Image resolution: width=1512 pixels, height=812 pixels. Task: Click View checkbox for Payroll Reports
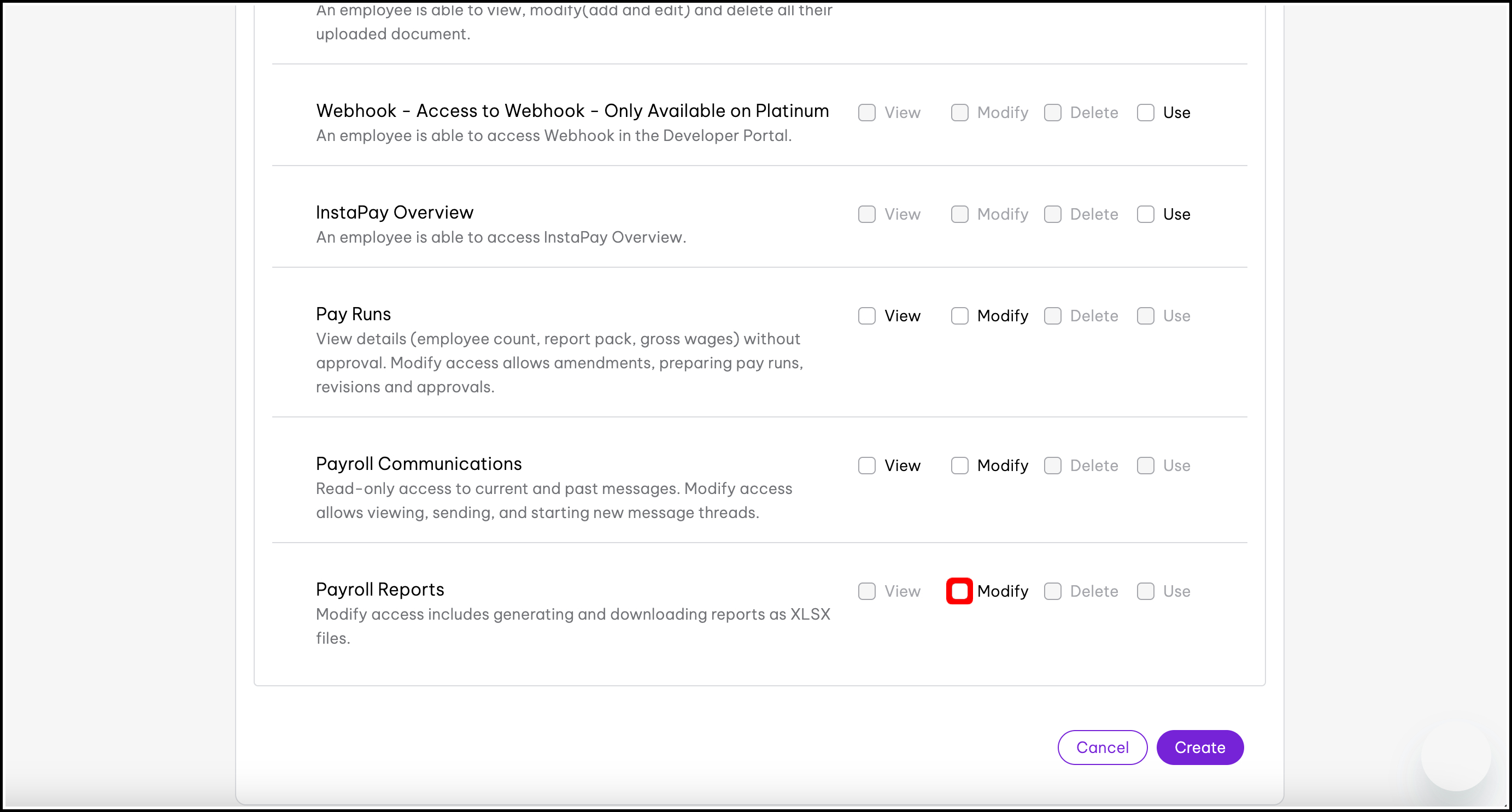[x=866, y=591]
